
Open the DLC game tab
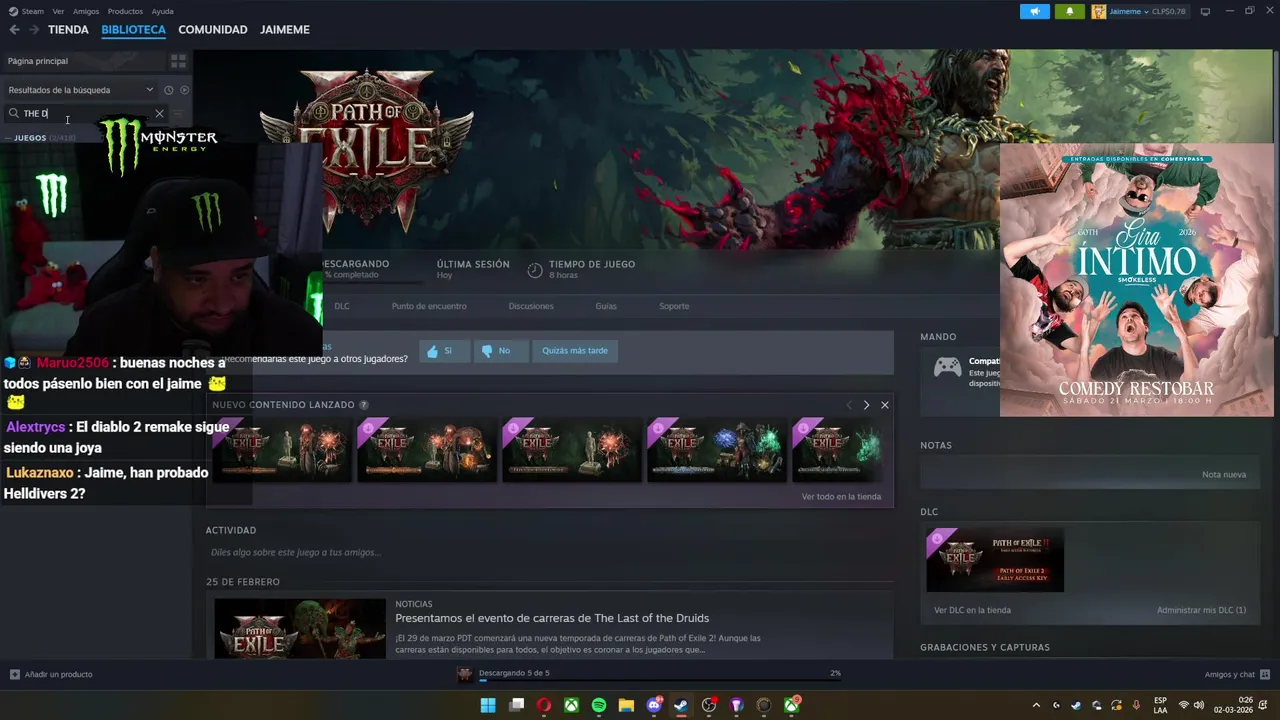point(342,306)
